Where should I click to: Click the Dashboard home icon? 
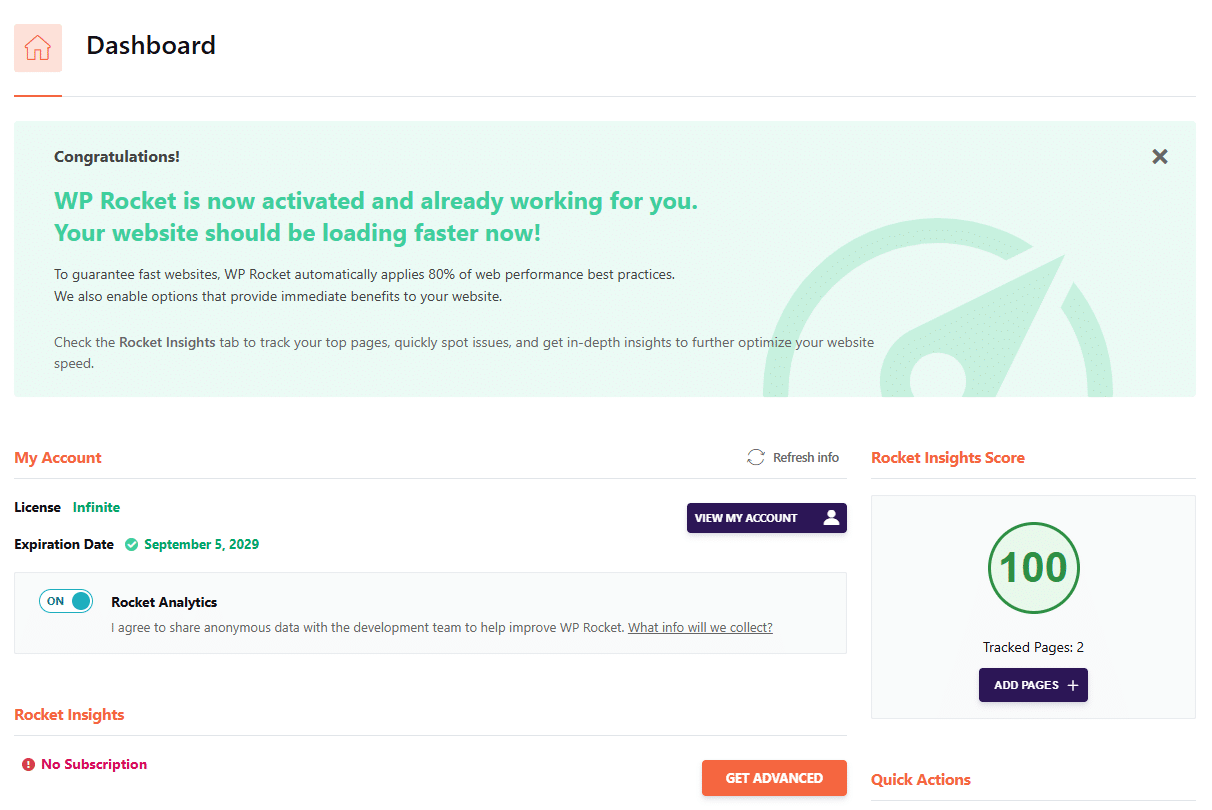pyautogui.click(x=38, y=47)
